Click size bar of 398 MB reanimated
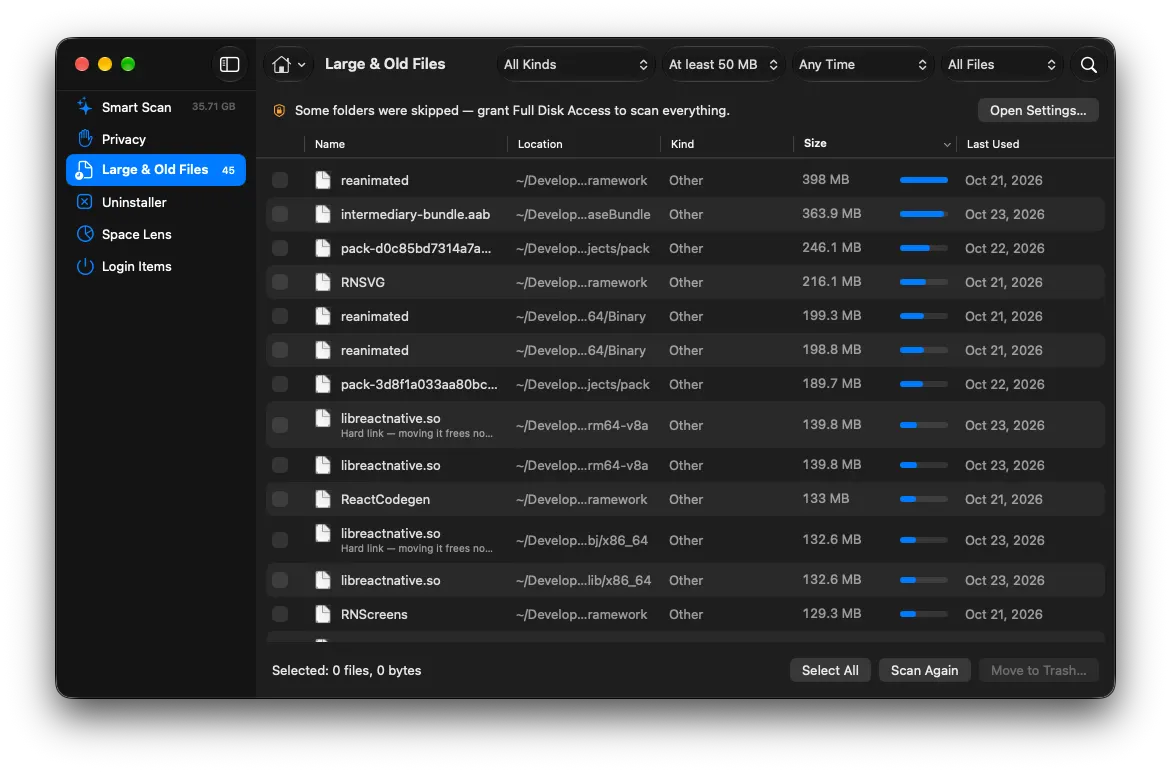1171x772 pixels. coord(924,180)
